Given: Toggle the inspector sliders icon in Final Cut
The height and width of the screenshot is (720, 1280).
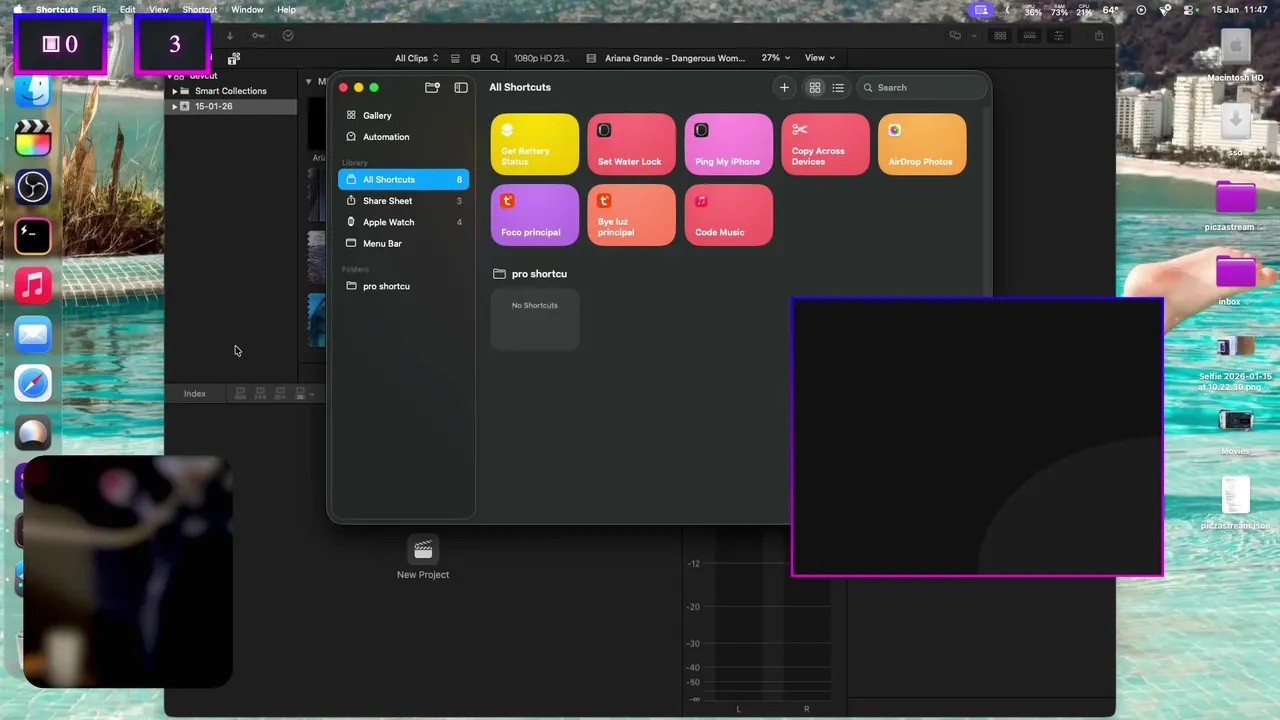Looking at the screenshot, I should tap(1061, 36).
